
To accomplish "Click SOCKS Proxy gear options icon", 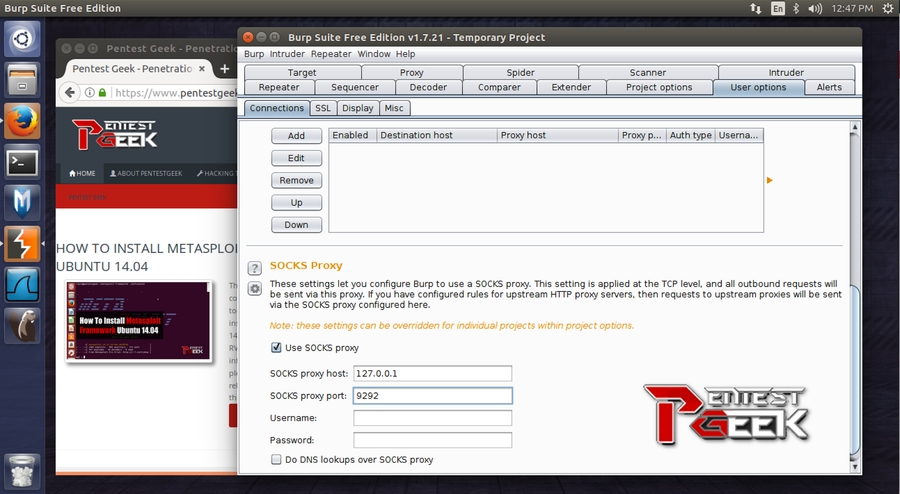I will click(255, 288).
